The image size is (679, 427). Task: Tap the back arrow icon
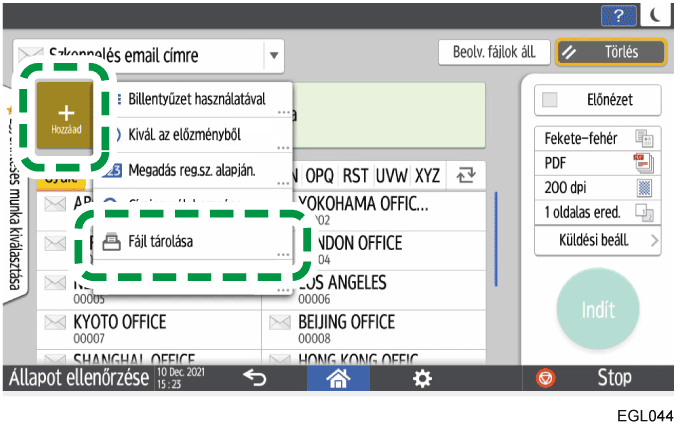tap(255, 379)
